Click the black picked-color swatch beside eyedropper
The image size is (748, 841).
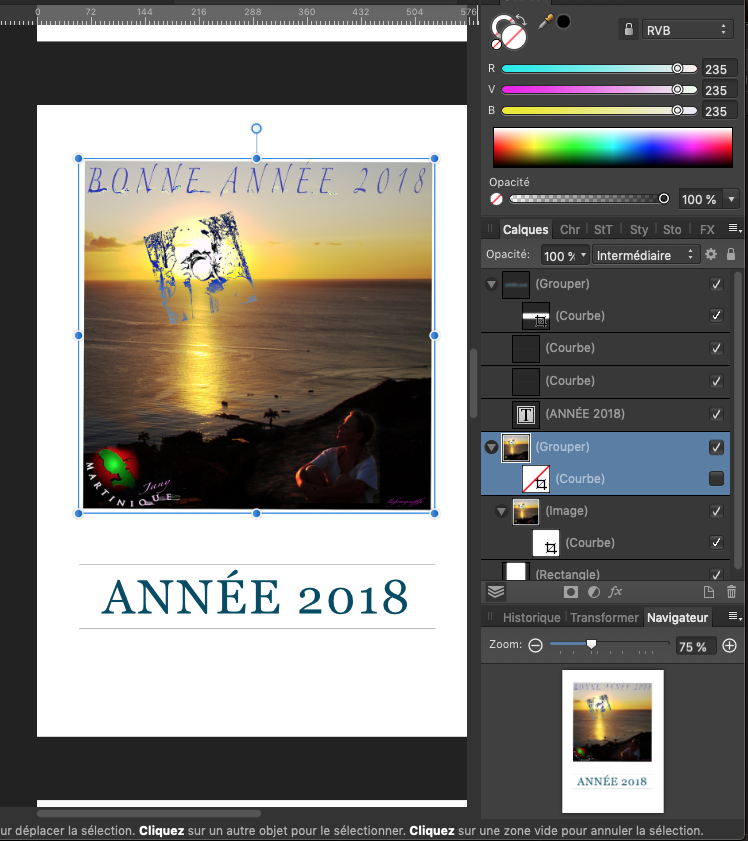563,22
